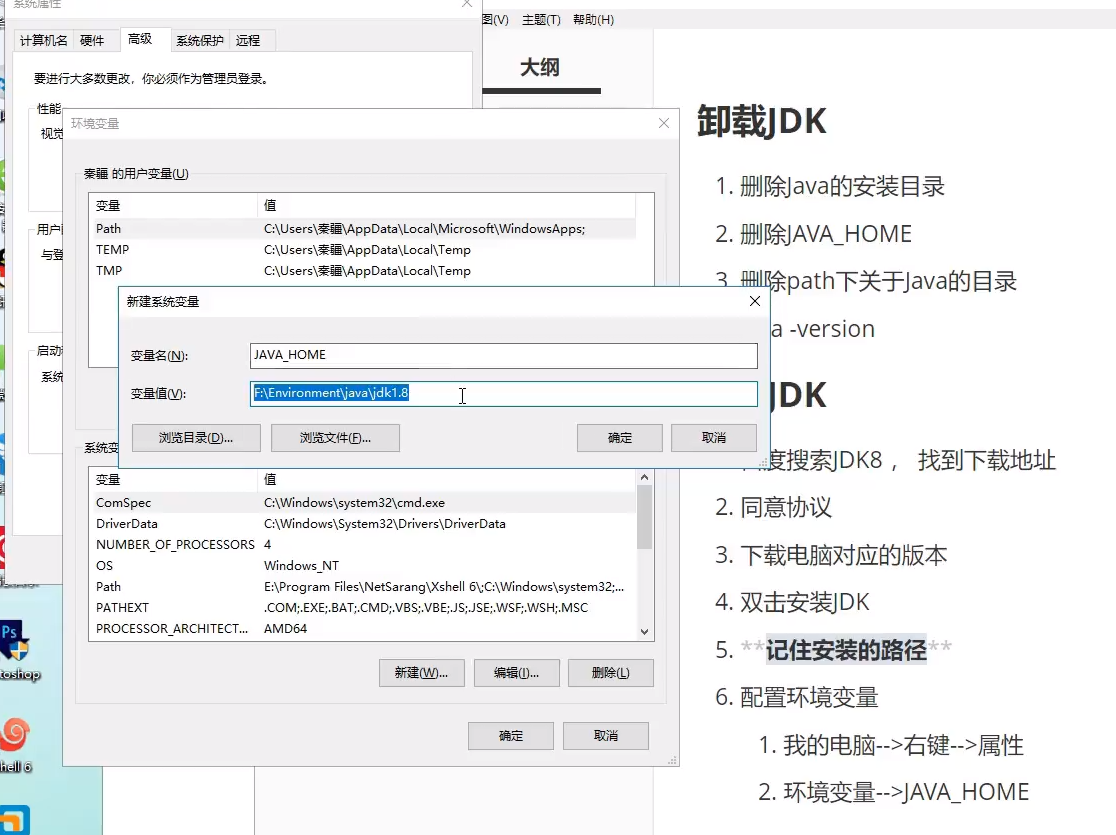Viewport: 1116px width, 835px height.
Task: Select system variable OS row
Action: pos(364,566)
